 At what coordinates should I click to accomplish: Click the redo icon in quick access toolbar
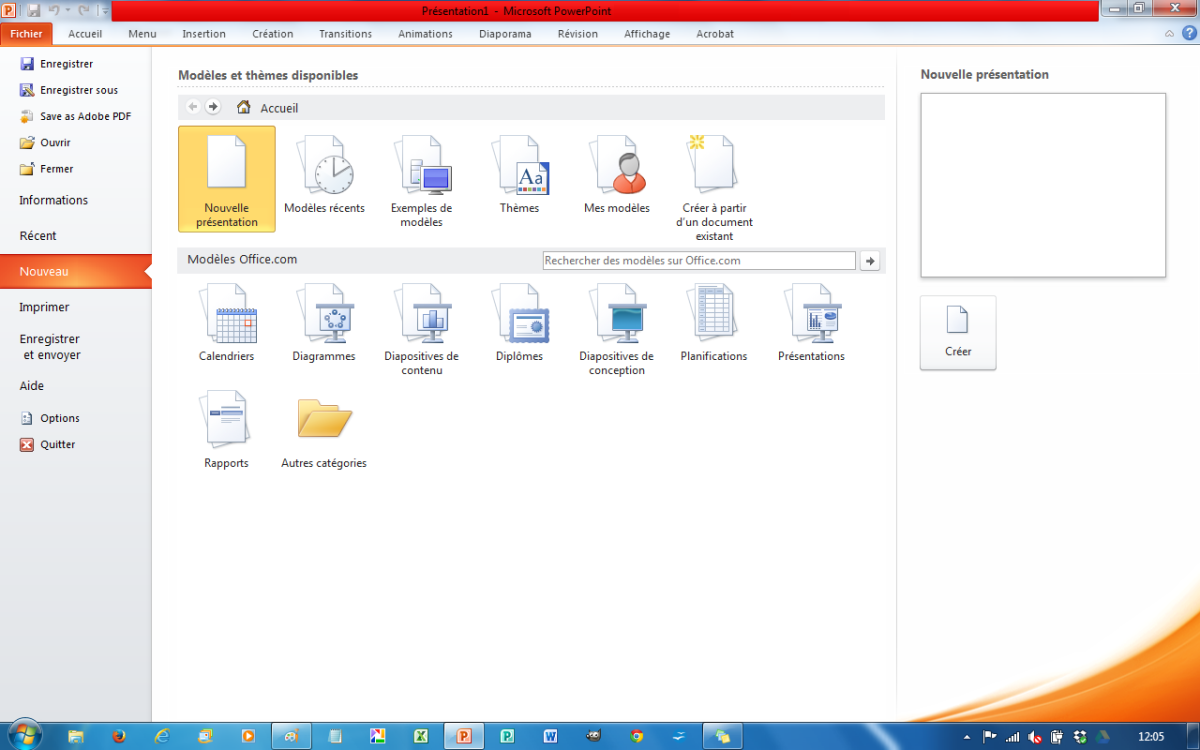[84, 10]
